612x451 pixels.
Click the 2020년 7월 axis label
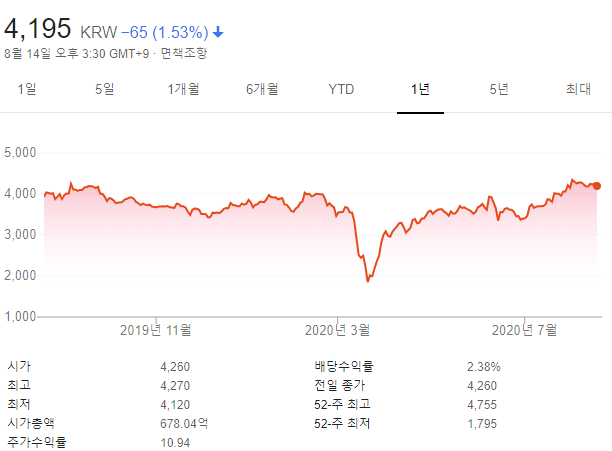coord(524,330)
